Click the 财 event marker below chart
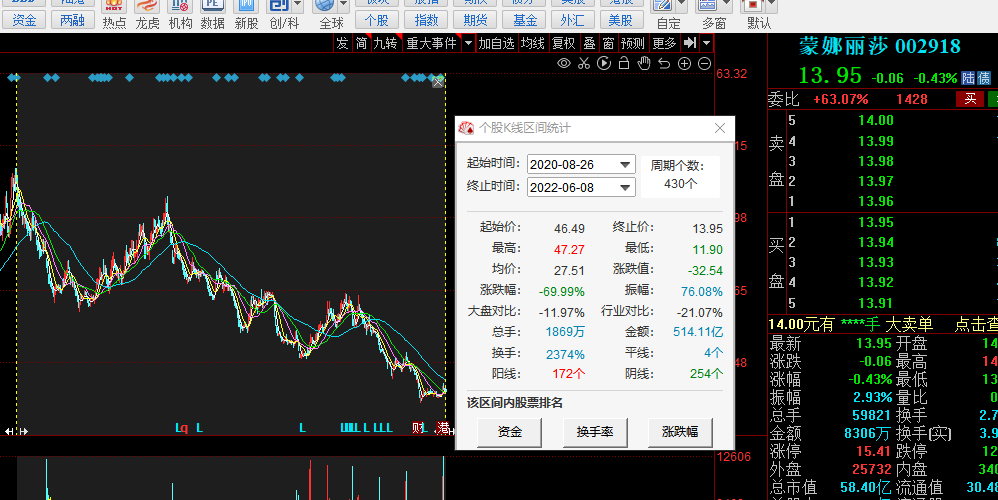 (418, 428)
